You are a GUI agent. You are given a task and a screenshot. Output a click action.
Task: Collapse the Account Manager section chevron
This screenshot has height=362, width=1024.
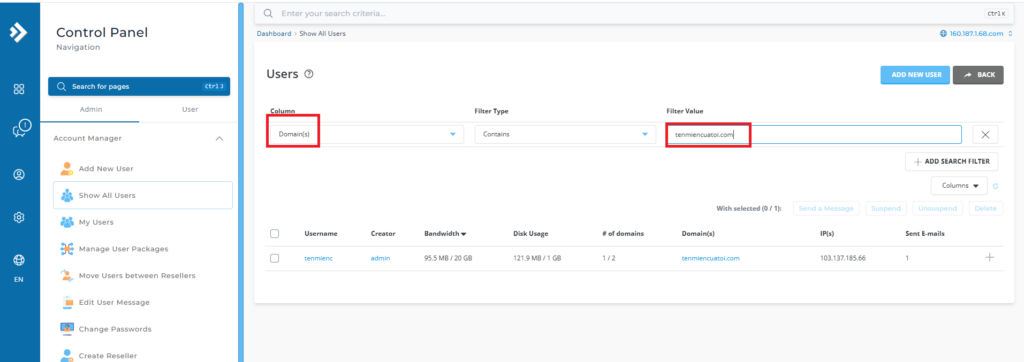tap(219, 139)
